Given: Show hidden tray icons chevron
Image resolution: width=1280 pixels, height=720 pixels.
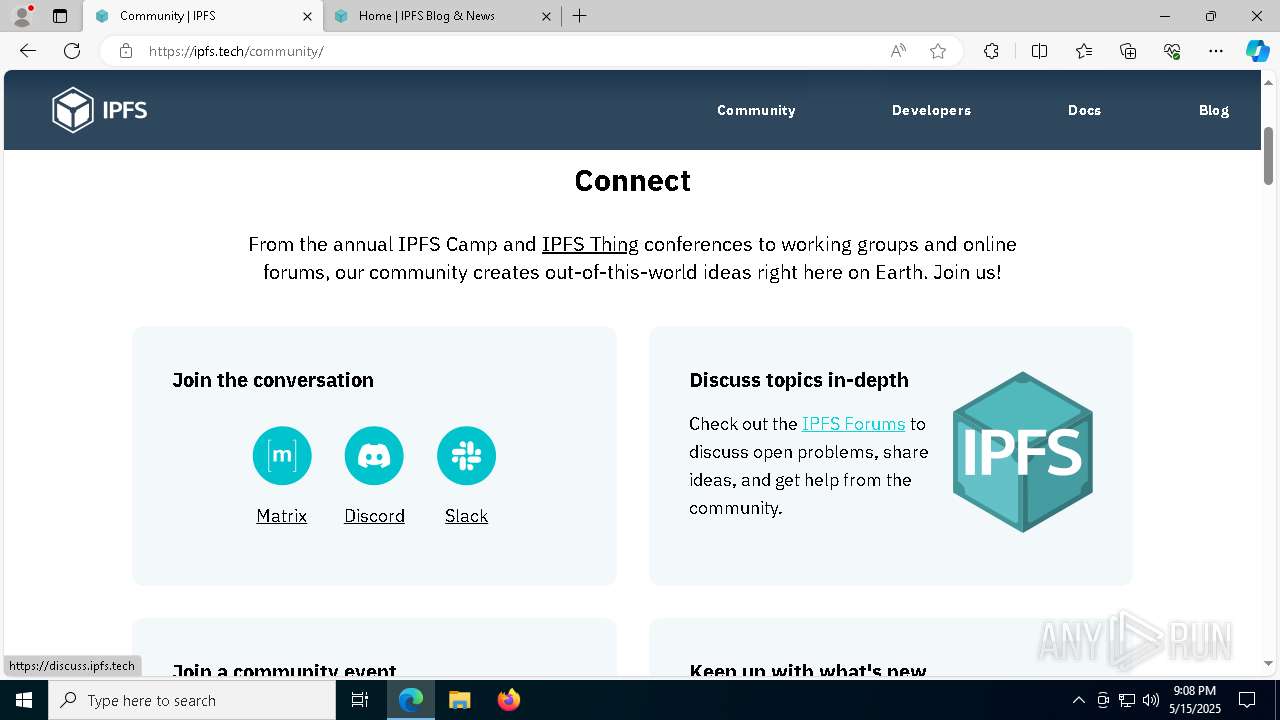Looking at the screenshot, I should (1078, 700).
